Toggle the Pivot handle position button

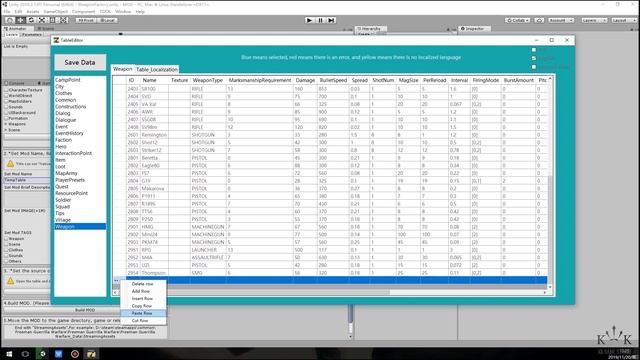point(86,20)
